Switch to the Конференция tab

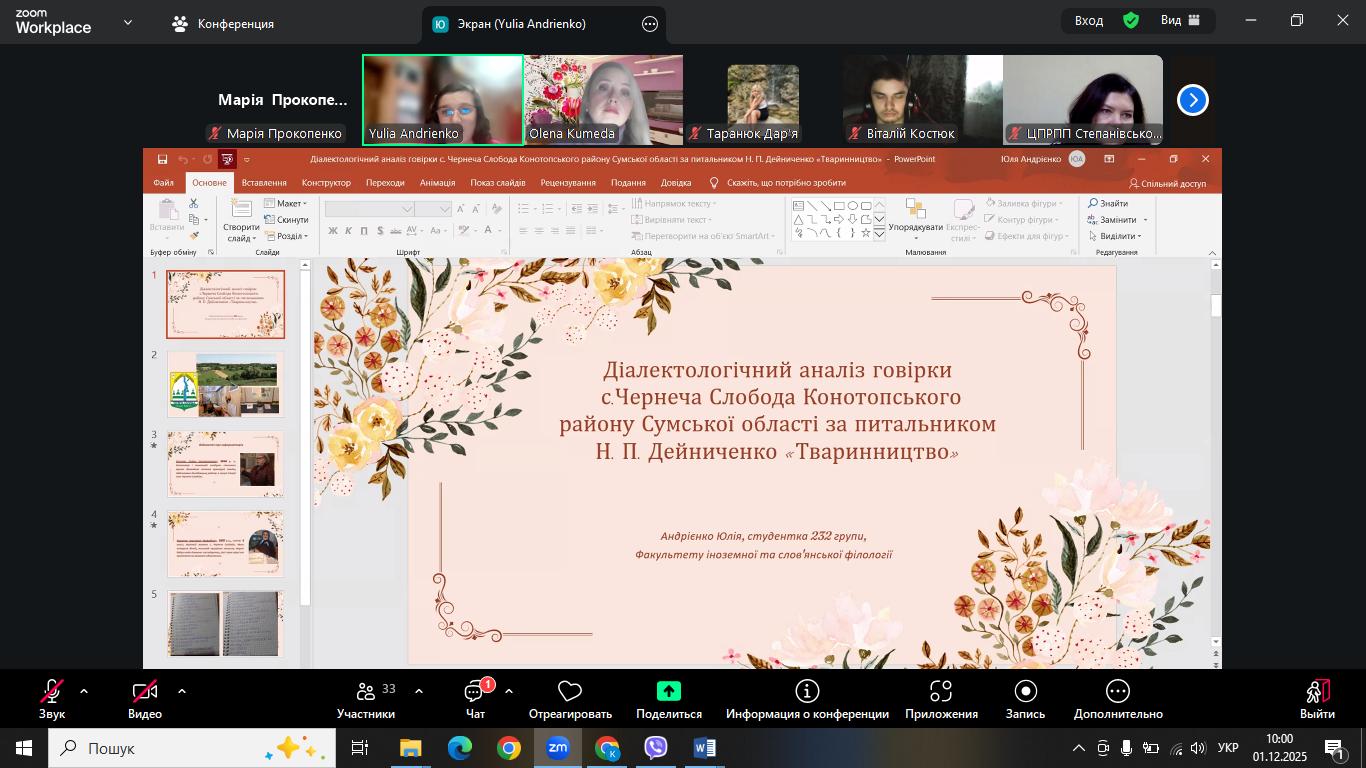(x=224, y=24)
